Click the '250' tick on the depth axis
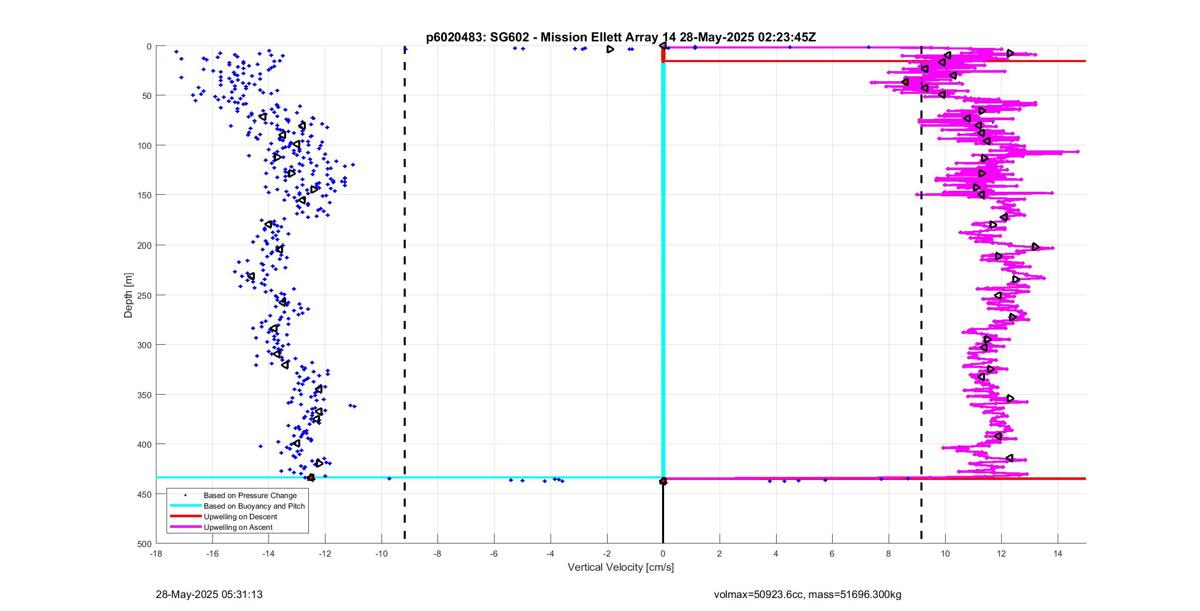The image size is (1200, 611). point(143,295)
